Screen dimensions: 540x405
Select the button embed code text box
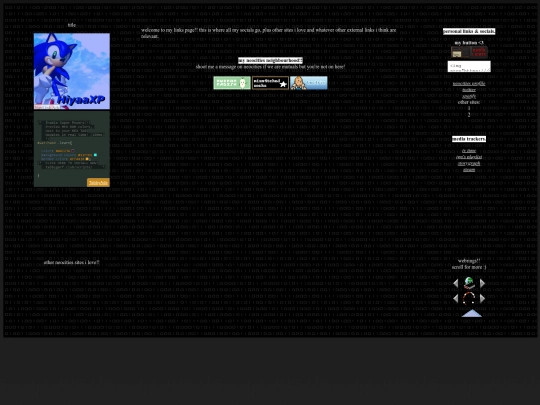point(469,66)
